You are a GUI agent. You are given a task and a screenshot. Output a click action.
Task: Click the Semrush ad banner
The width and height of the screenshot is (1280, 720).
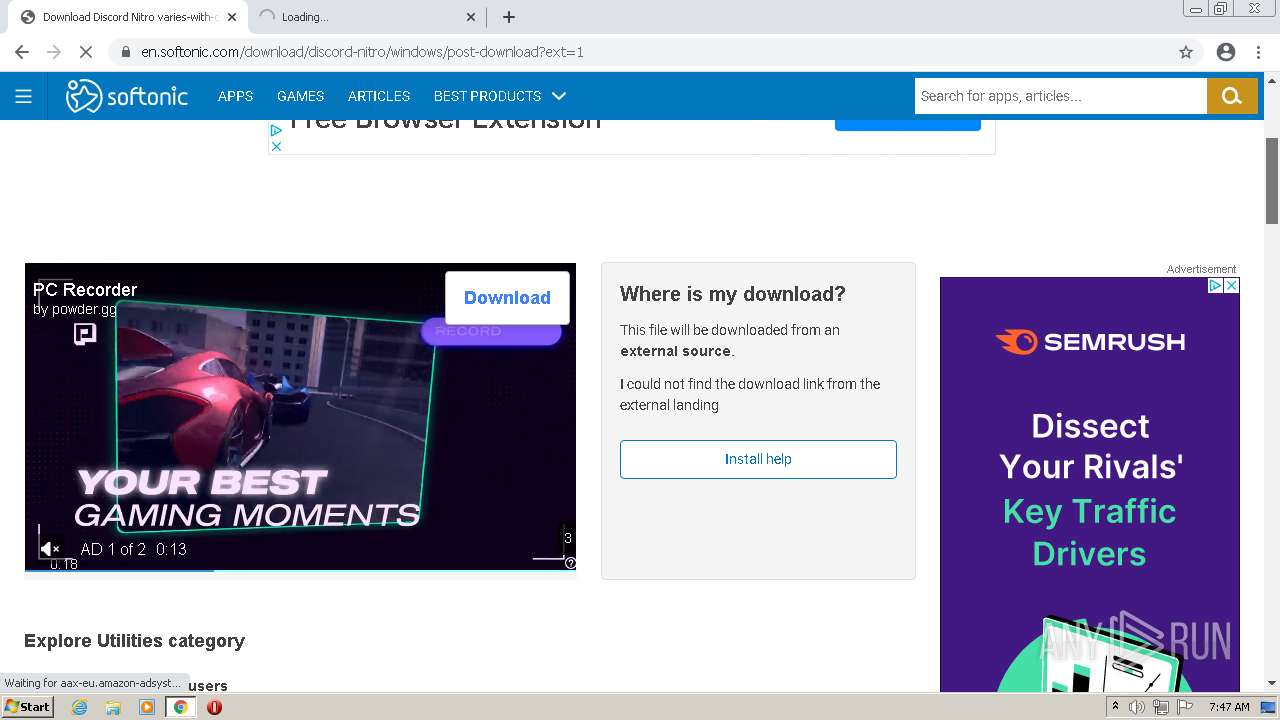click(1089, 484)
